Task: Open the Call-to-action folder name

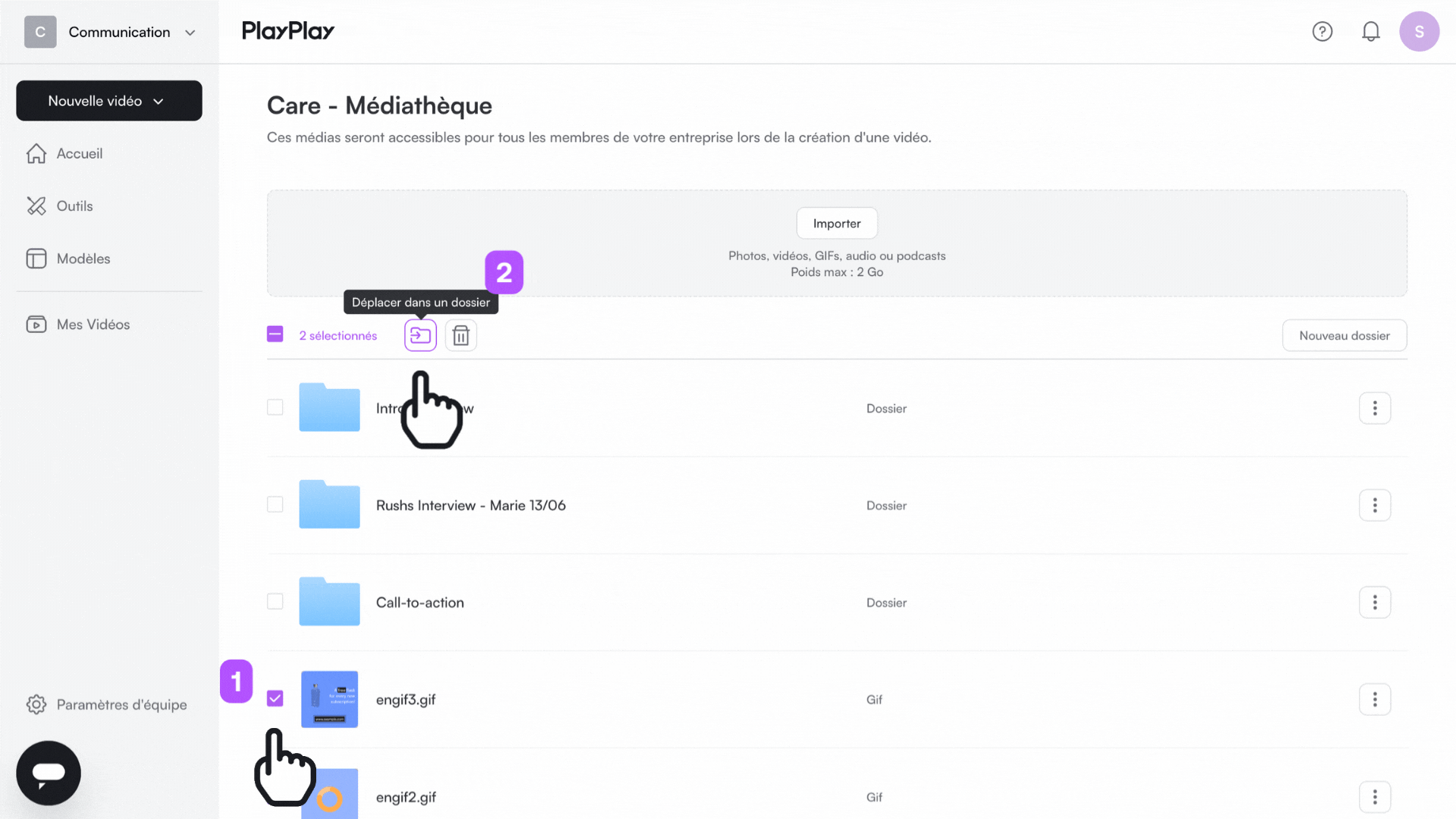Action: coord(420,602)
